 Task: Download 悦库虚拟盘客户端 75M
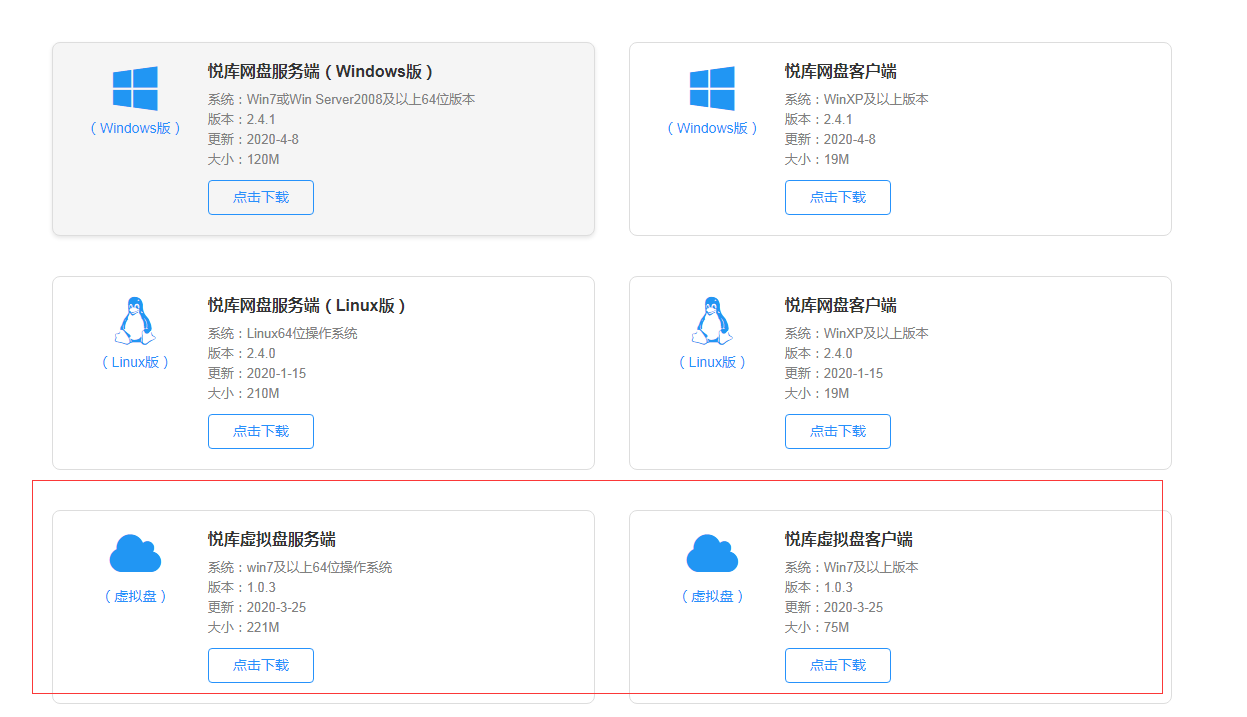tap(838, 665)
